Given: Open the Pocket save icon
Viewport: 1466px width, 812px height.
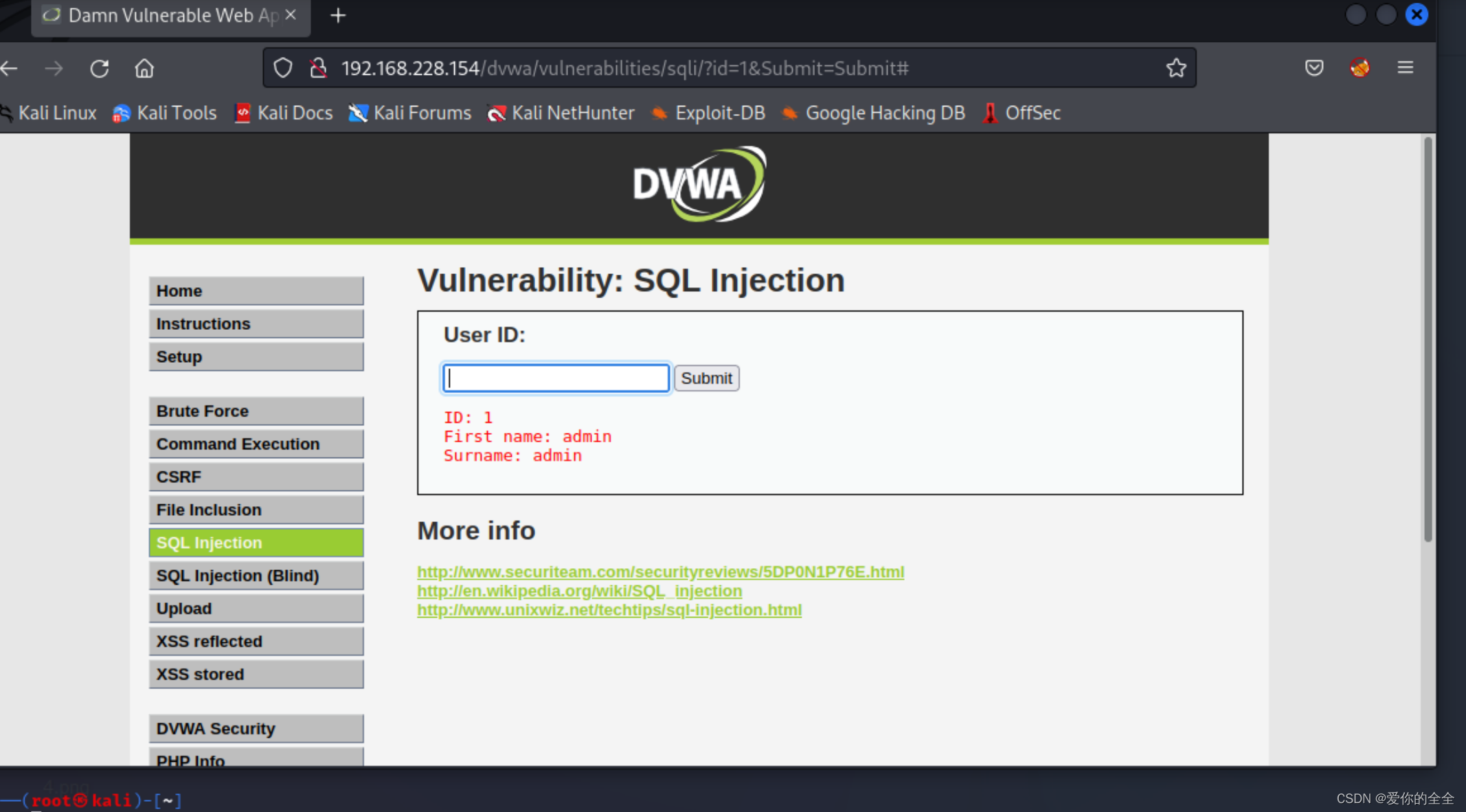Looking at the screenshot, I should (1313, 68).
